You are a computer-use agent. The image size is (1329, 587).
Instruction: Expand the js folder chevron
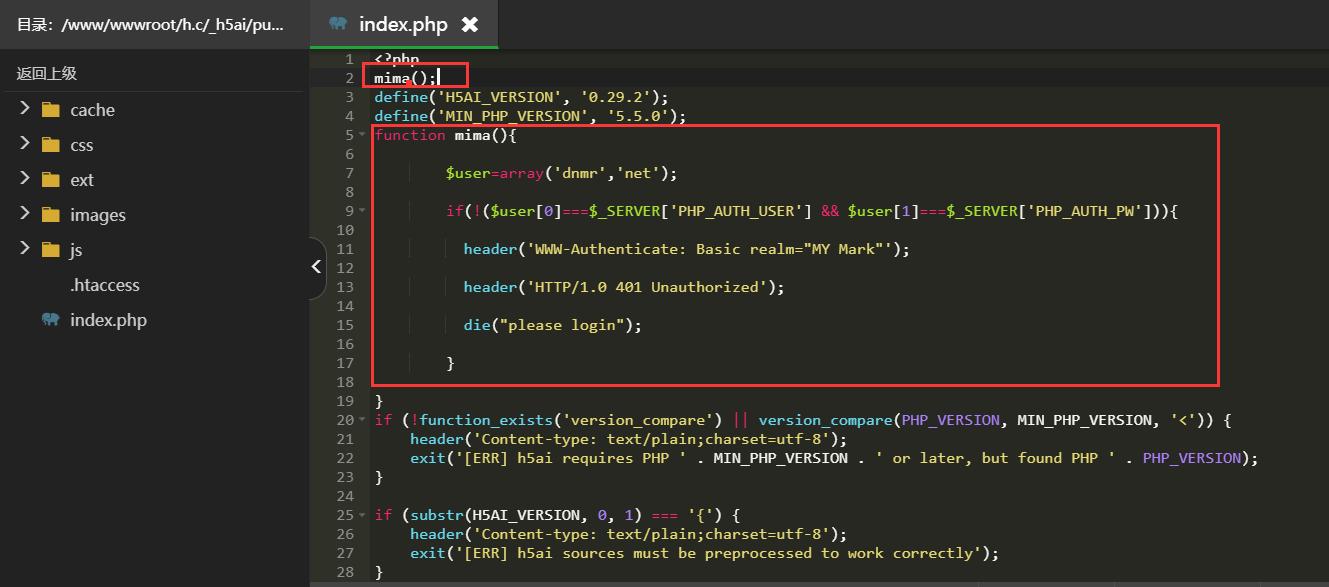(24, 249)
